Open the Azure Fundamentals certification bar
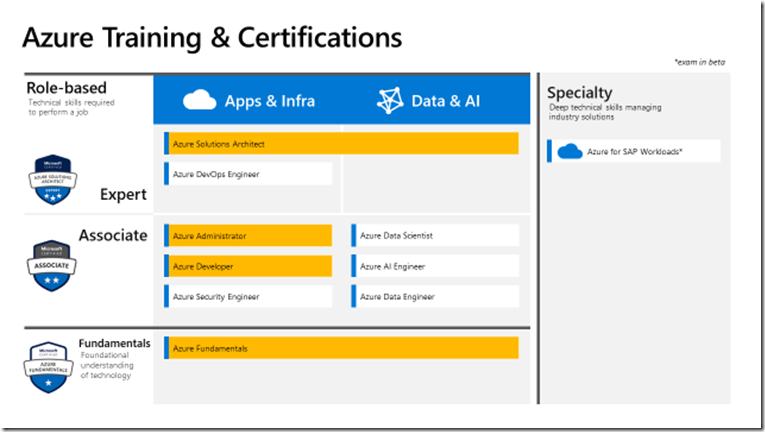 (342, 348)
